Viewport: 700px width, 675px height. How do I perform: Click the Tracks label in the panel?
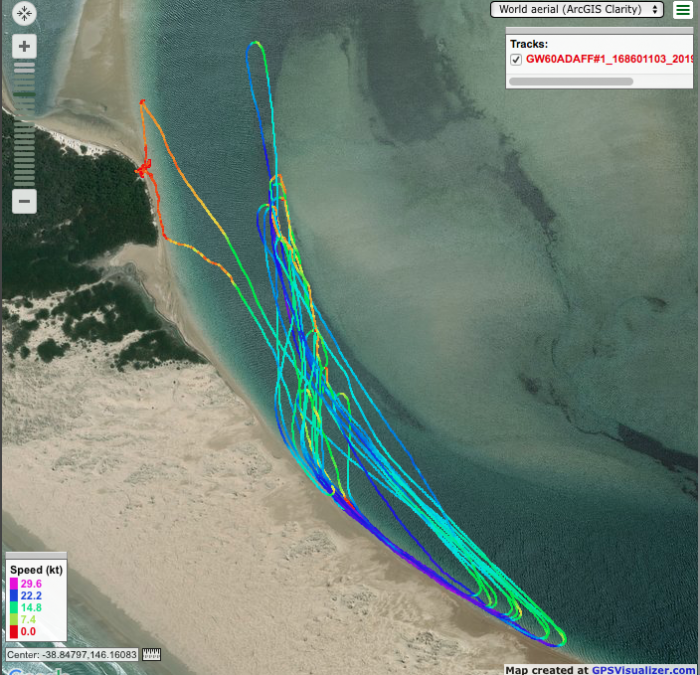point(529,44)
